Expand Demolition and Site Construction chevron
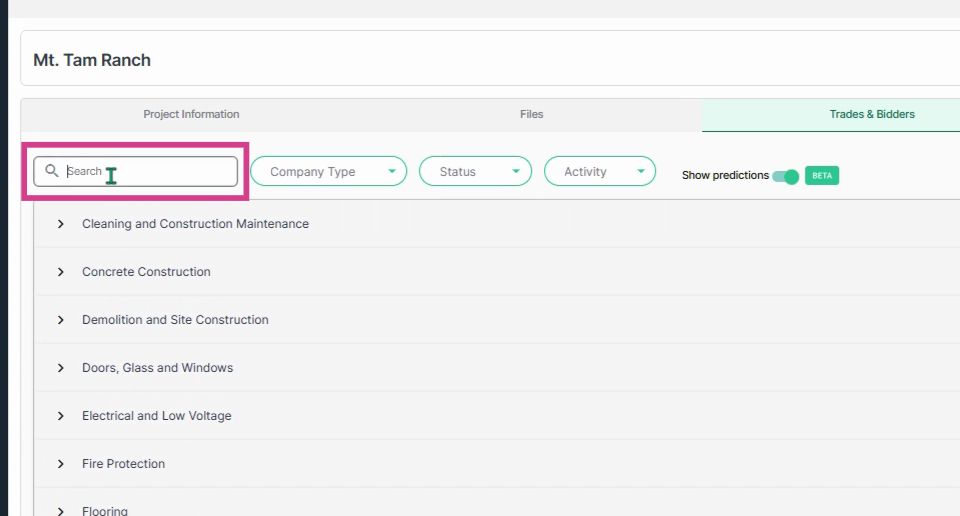This screenshot has height=516, width=960. tap(61, 320)
